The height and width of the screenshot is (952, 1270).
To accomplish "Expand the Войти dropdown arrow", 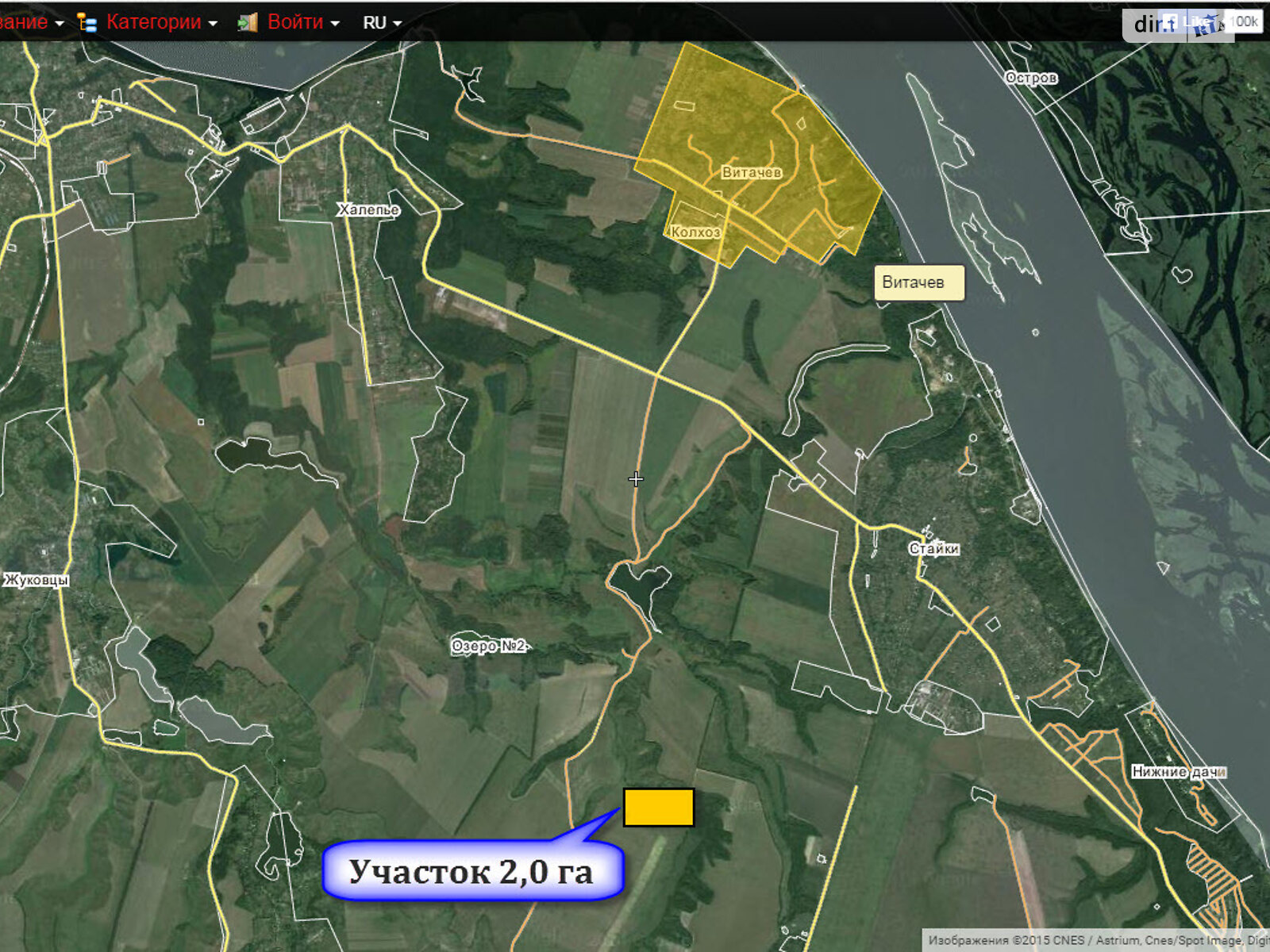I will pyautogui.click(x=335, y=24).
